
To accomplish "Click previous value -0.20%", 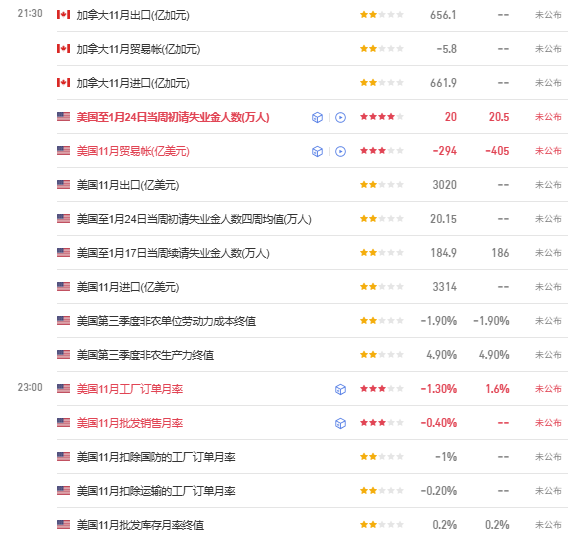I will pyautogui.click(x=439, y=491).
